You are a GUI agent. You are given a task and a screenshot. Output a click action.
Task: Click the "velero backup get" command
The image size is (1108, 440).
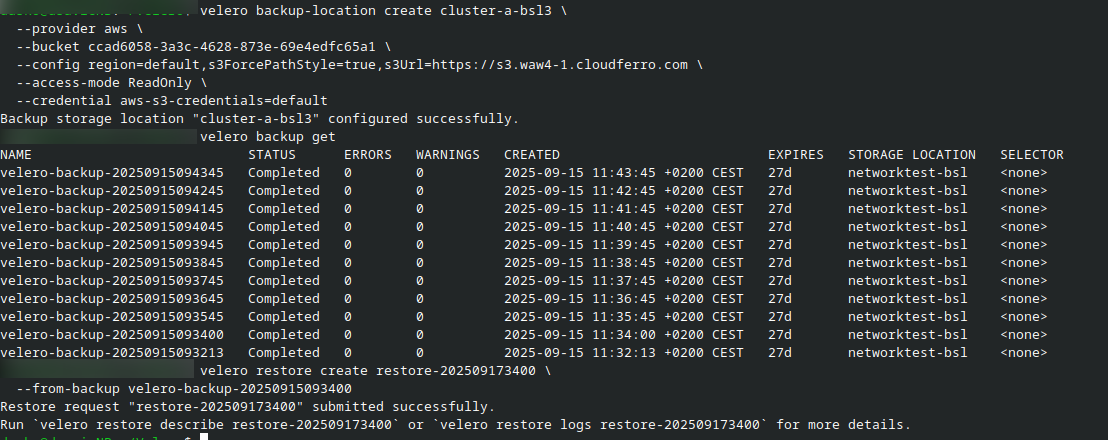(x=268, y=137)
